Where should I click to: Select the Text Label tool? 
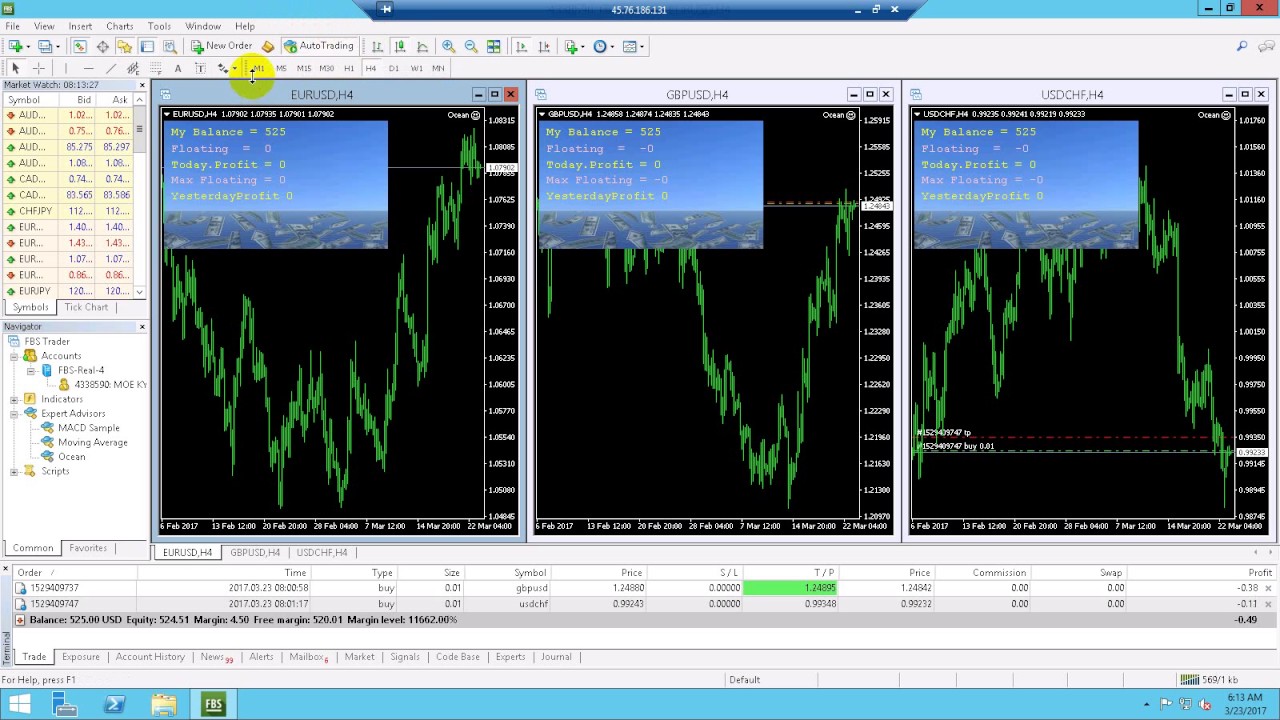[x=200, y=68]
